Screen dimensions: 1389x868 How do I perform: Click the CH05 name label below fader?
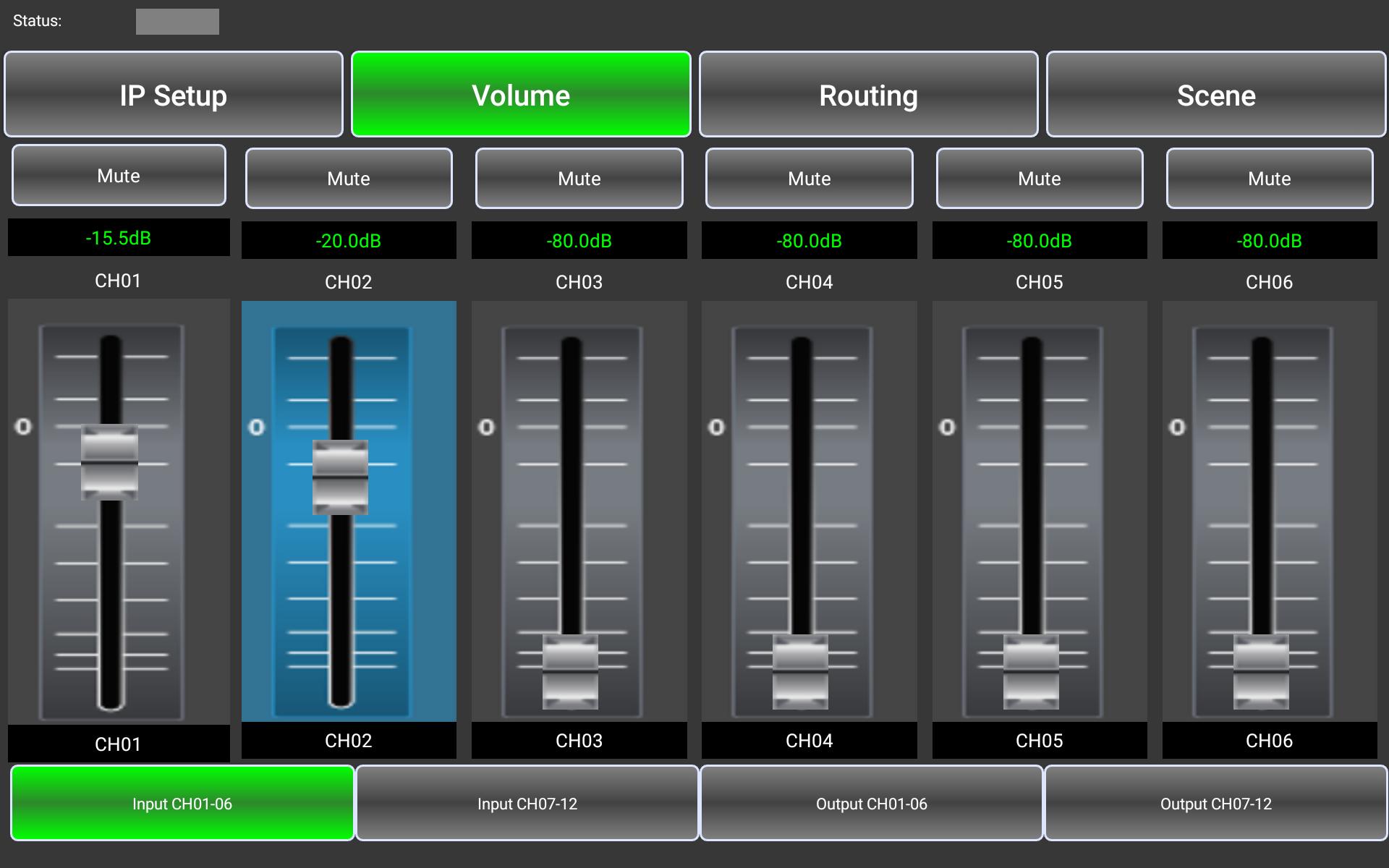click(x=1040, y=740)
